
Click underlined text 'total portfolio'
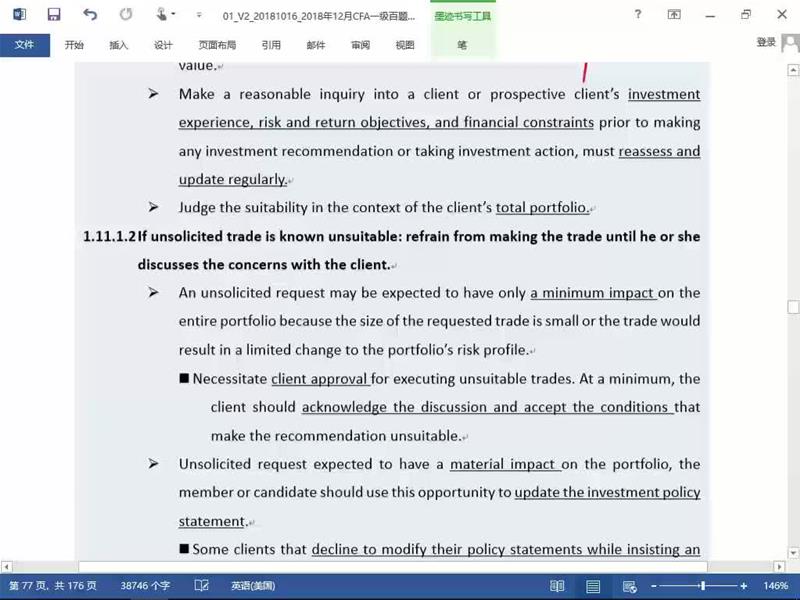click(x=541, y=208)
